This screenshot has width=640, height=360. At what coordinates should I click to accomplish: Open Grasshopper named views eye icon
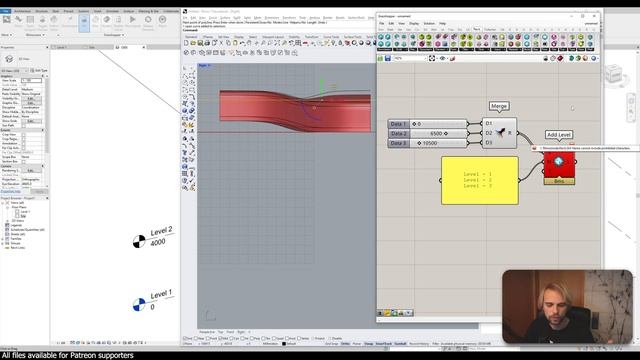[x=442, y=58]
